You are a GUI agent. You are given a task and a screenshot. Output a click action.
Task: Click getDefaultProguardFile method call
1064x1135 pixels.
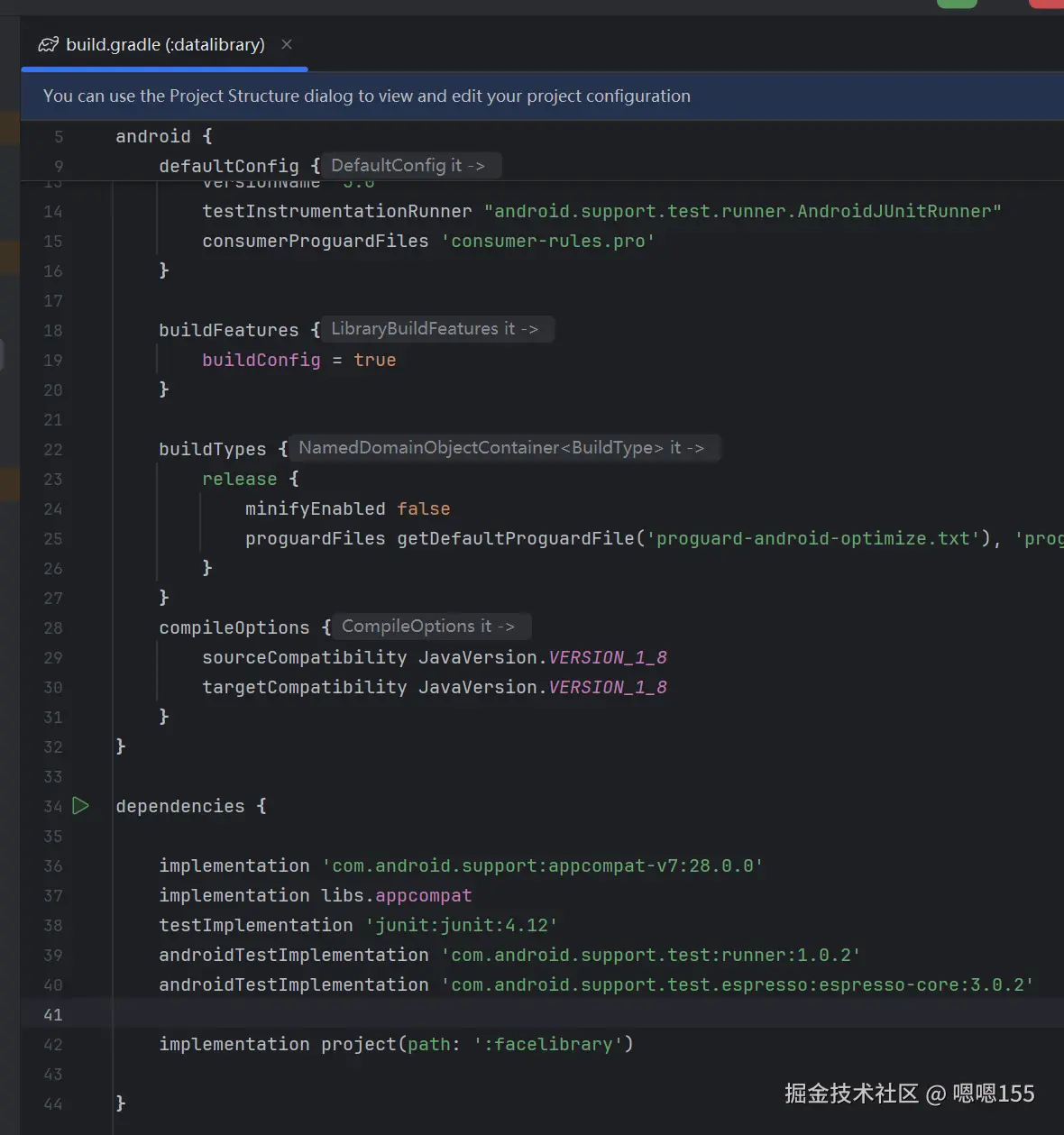tap(516, 538)
